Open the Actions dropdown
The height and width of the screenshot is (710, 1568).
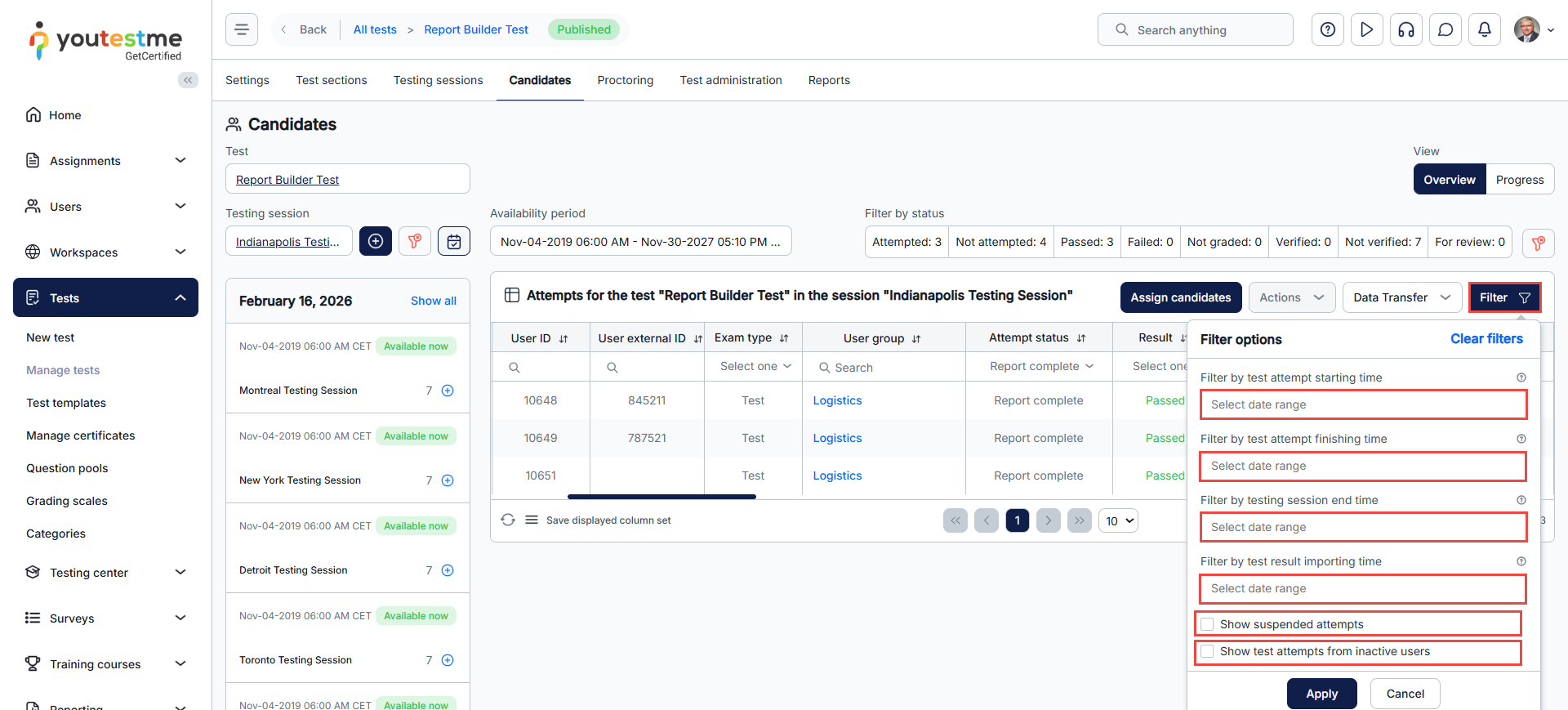tap(1291, 297)
